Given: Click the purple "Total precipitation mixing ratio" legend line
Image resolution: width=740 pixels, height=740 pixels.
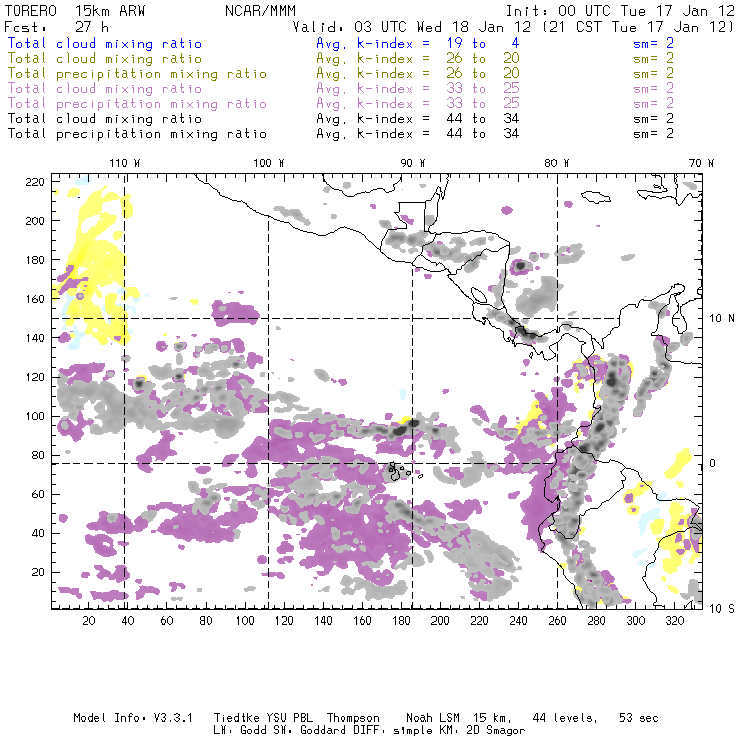Looking at the screenshot, I should pos(137,104).
